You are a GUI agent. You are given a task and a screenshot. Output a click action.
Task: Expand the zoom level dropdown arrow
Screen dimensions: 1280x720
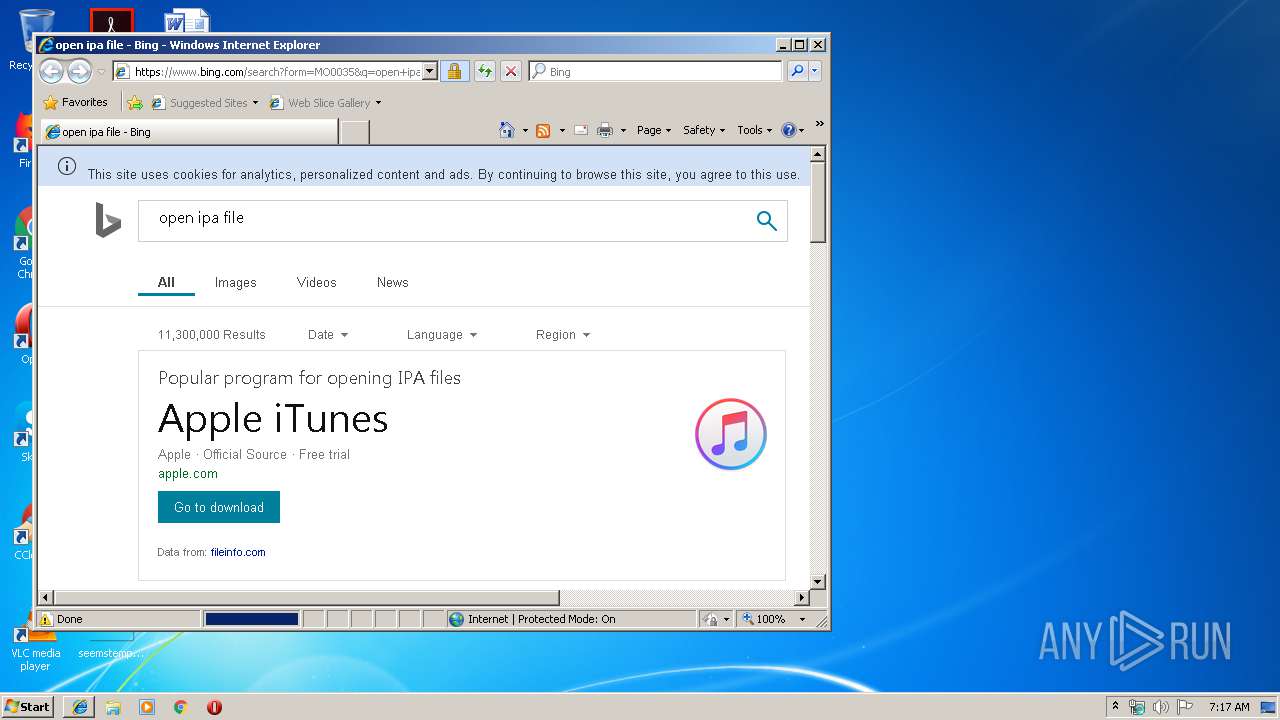pos(802,619)
